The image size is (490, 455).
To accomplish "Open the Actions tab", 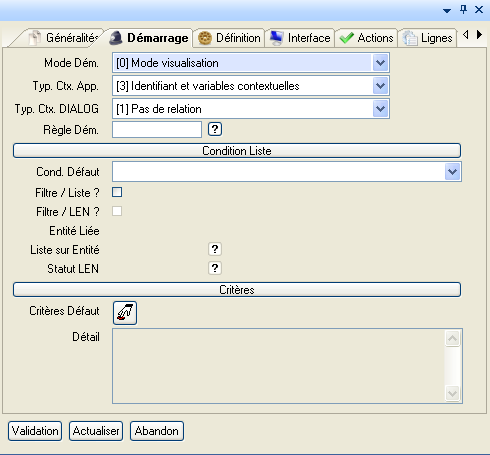I will [366, 38].
